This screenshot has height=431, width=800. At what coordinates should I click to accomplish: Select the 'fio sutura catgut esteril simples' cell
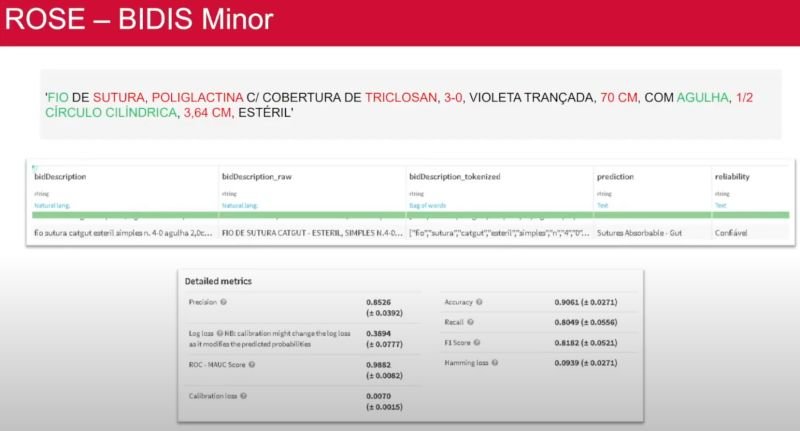[x=123, y=233]
